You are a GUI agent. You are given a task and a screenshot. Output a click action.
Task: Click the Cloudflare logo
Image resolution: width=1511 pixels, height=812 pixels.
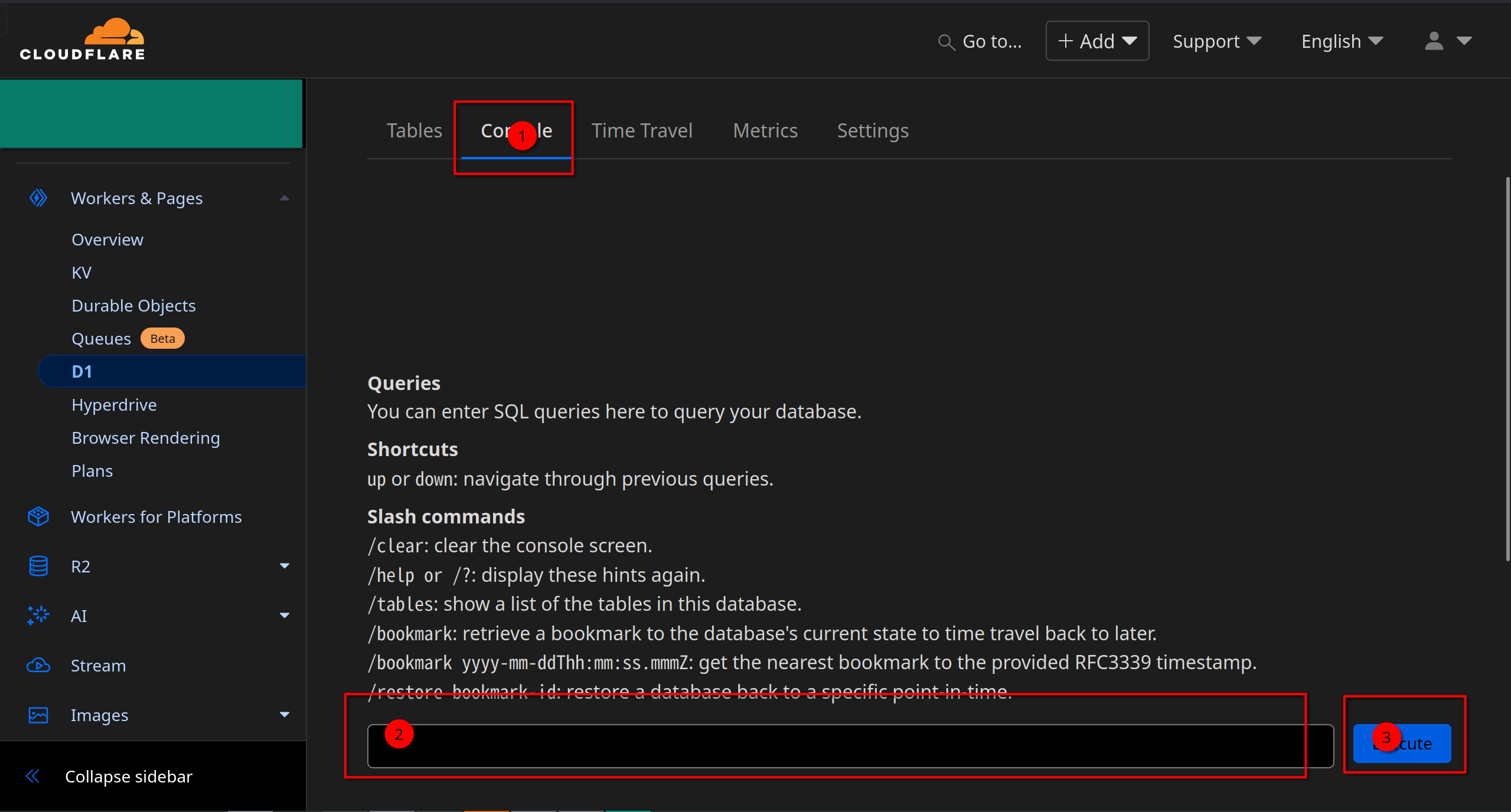tap(82, 39)
